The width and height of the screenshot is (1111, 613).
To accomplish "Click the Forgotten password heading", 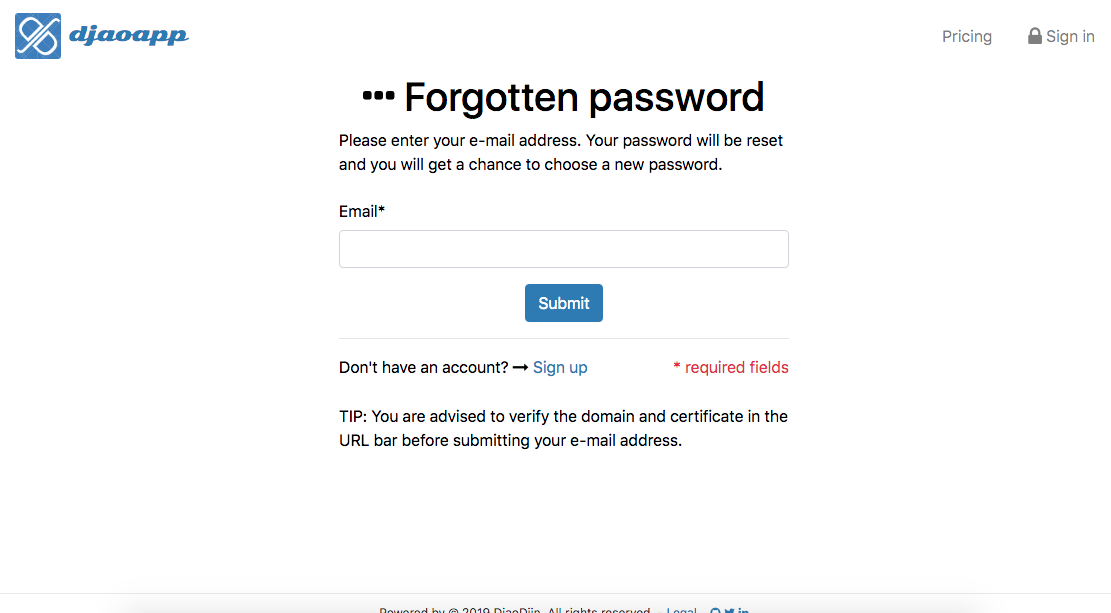I will pos(584,96).
